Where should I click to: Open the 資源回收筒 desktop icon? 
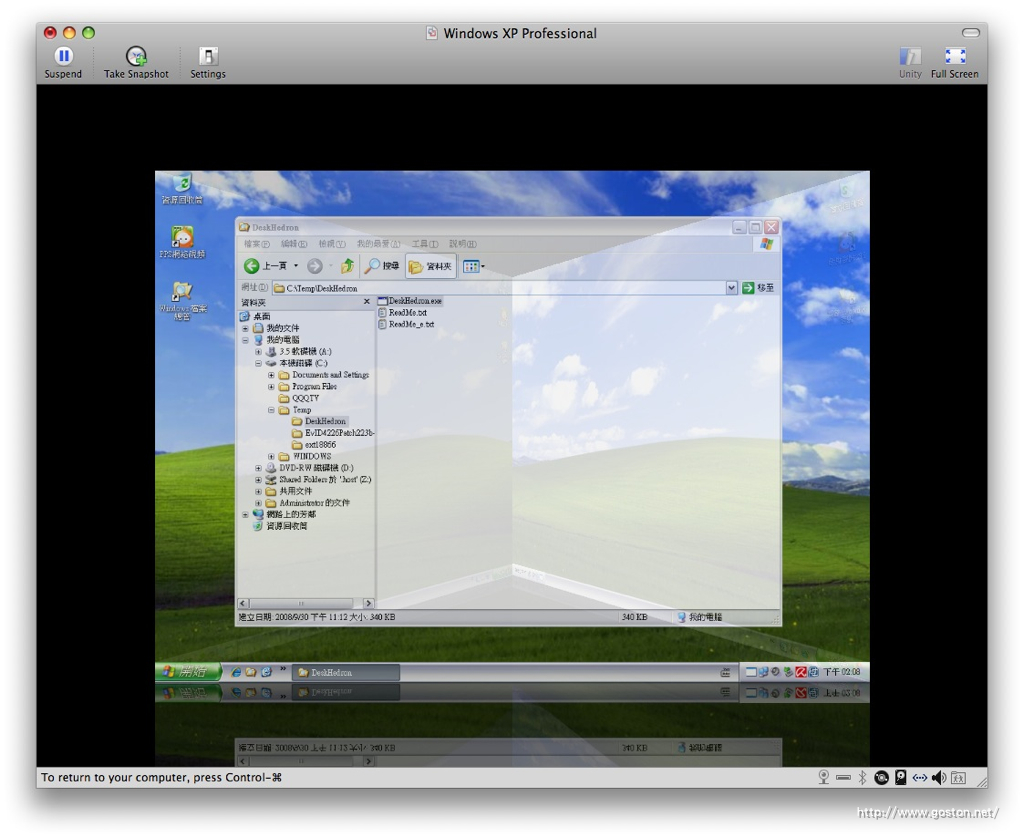[182, 189]
